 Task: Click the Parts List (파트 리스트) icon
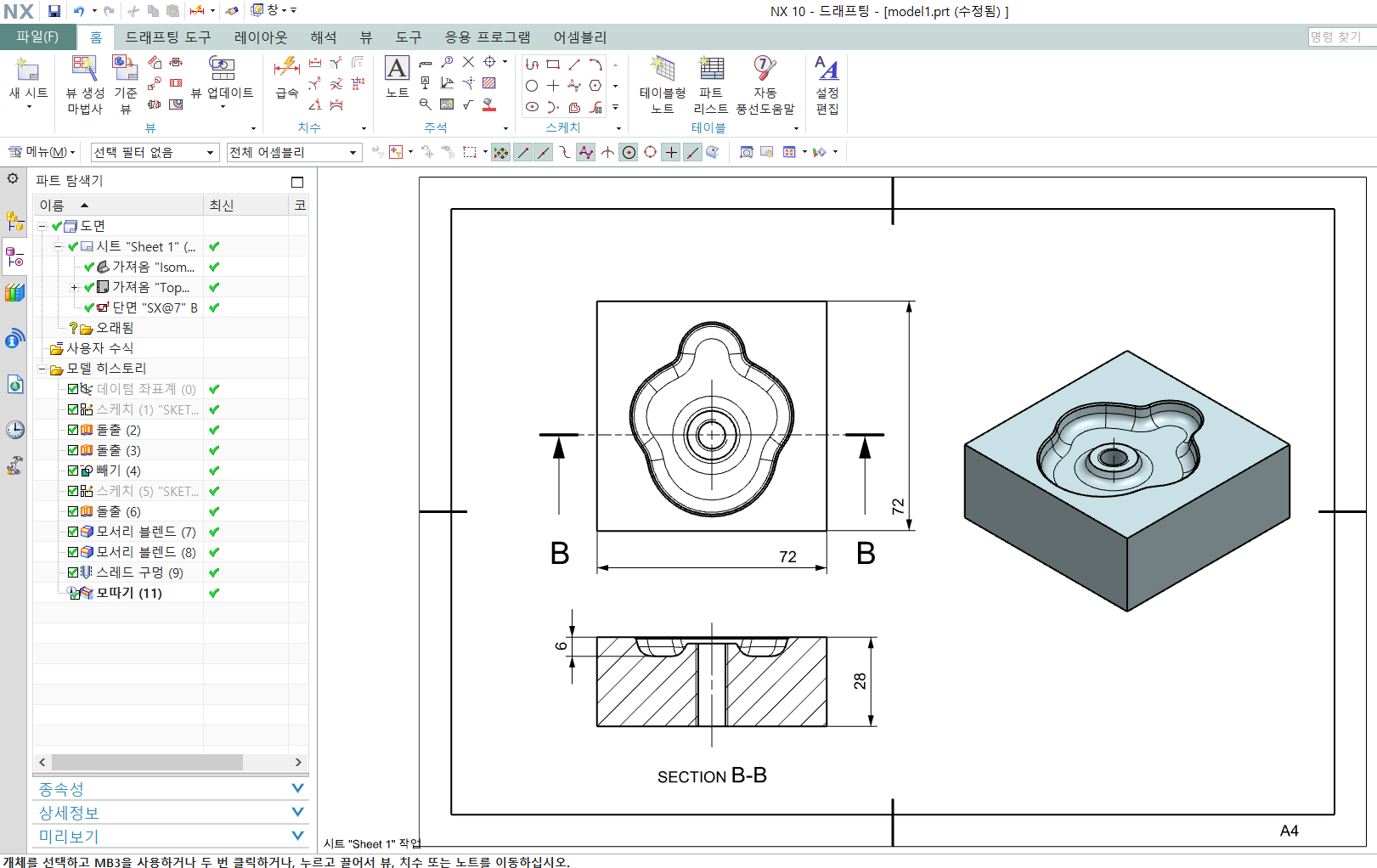[x=711, y=69]
